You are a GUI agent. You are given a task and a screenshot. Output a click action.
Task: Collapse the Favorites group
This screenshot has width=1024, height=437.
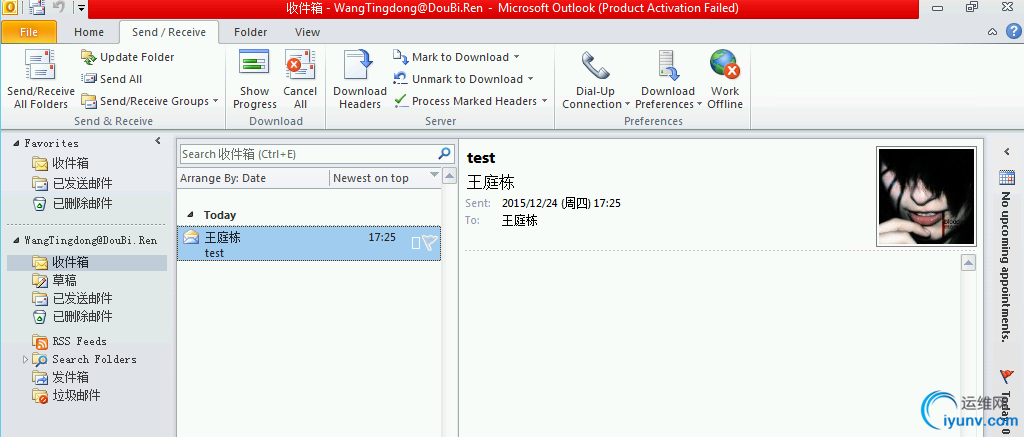pyautogui.click(x=16, y=143)
